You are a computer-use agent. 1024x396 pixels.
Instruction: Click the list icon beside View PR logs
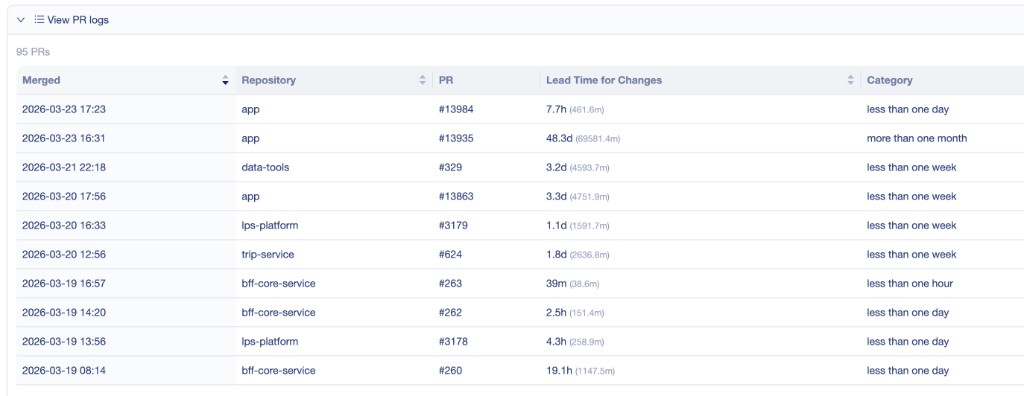(40, 20)
